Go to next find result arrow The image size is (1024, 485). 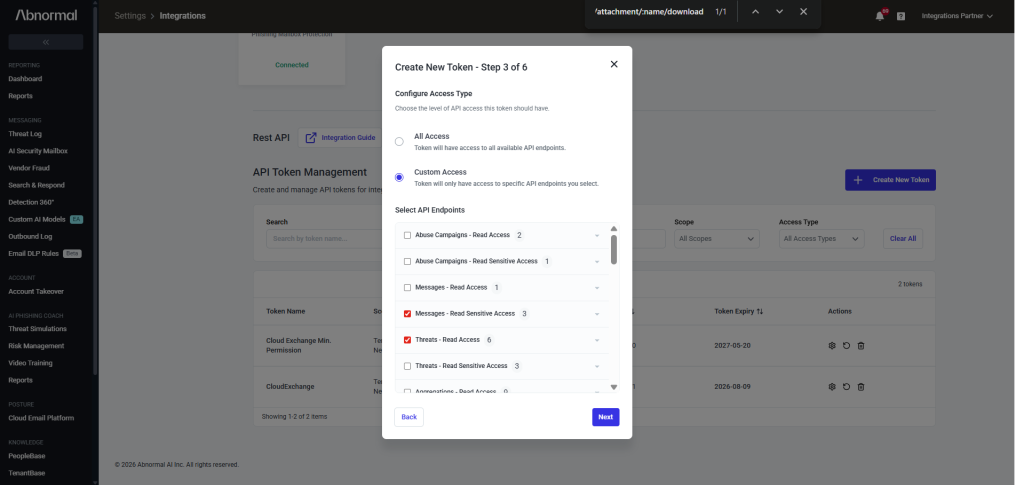pos(779,12)
